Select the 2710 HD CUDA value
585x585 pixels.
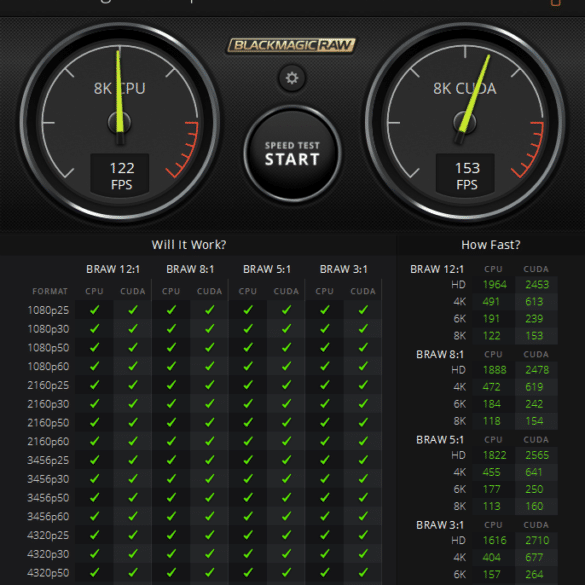[537, 540]
